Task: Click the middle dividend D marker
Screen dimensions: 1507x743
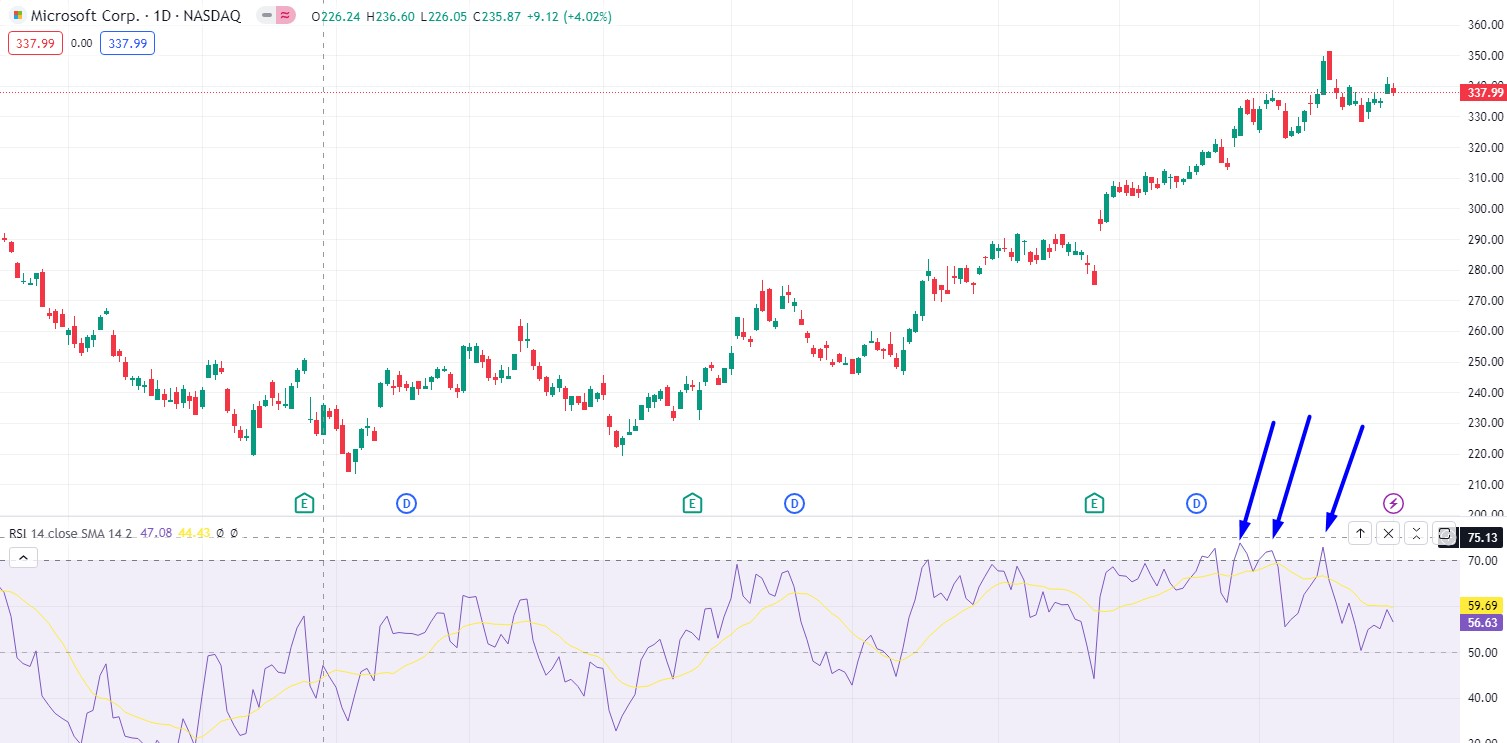Action: [x=794, y=503]
